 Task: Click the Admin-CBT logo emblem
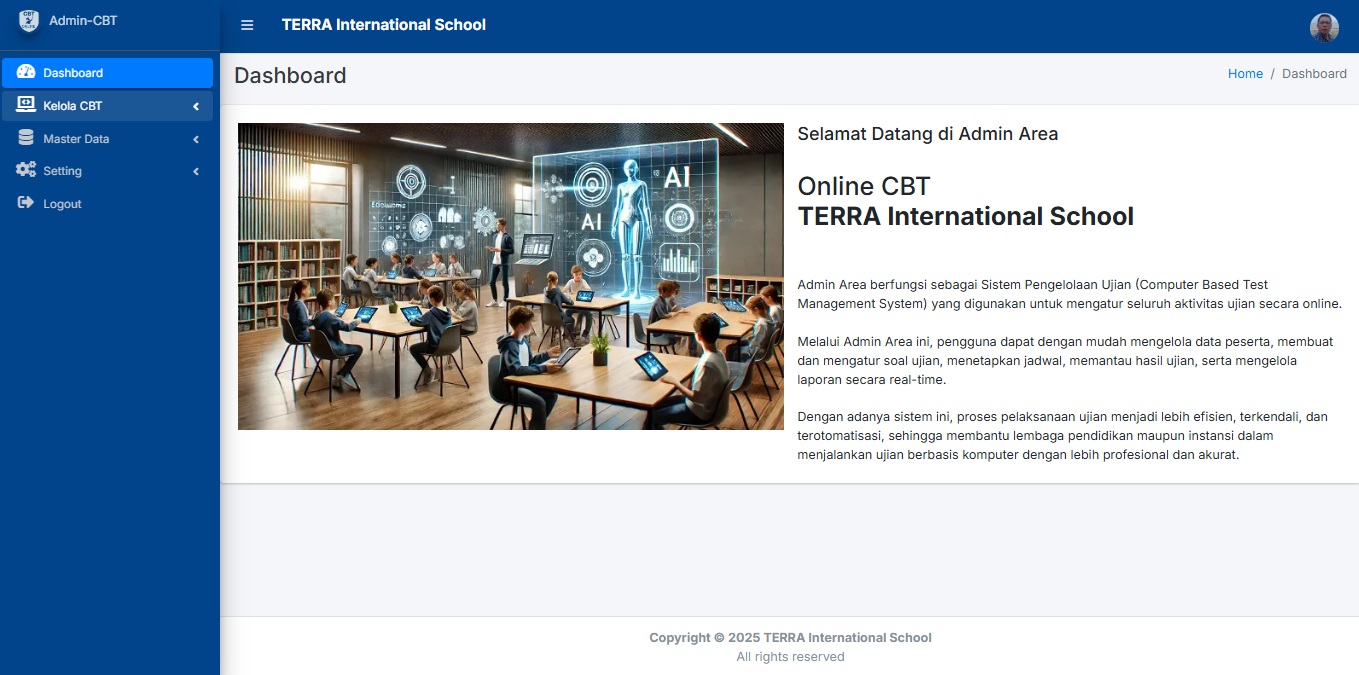pos(28,20)
